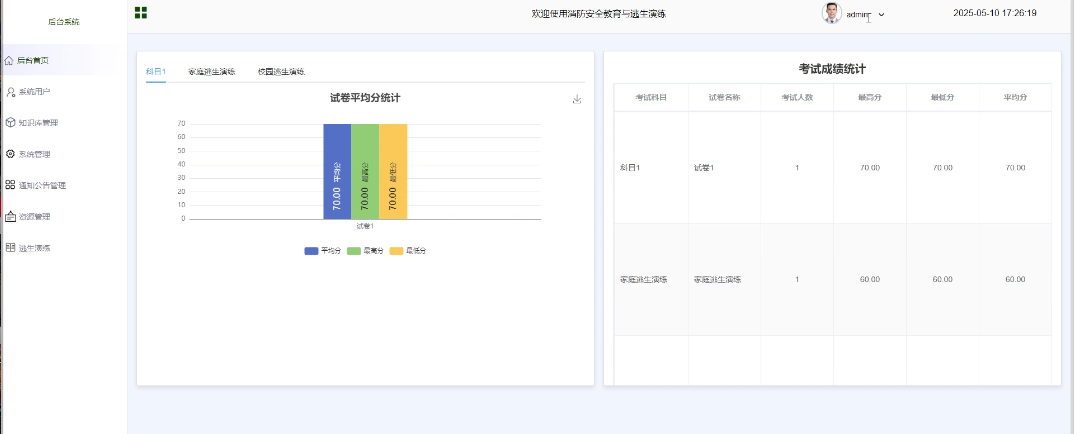Click the 最高分 column header
This screenshot has width=1074, height=434.
[x=869, y=98]
